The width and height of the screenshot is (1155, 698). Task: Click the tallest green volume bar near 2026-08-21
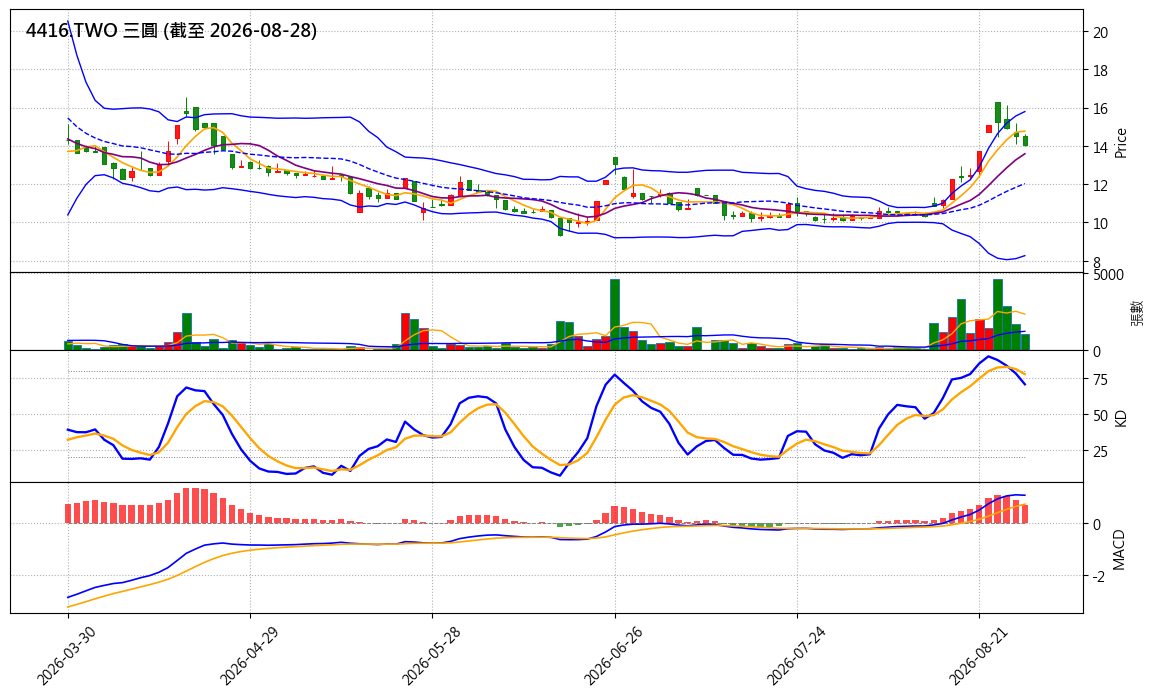(997, 314)
